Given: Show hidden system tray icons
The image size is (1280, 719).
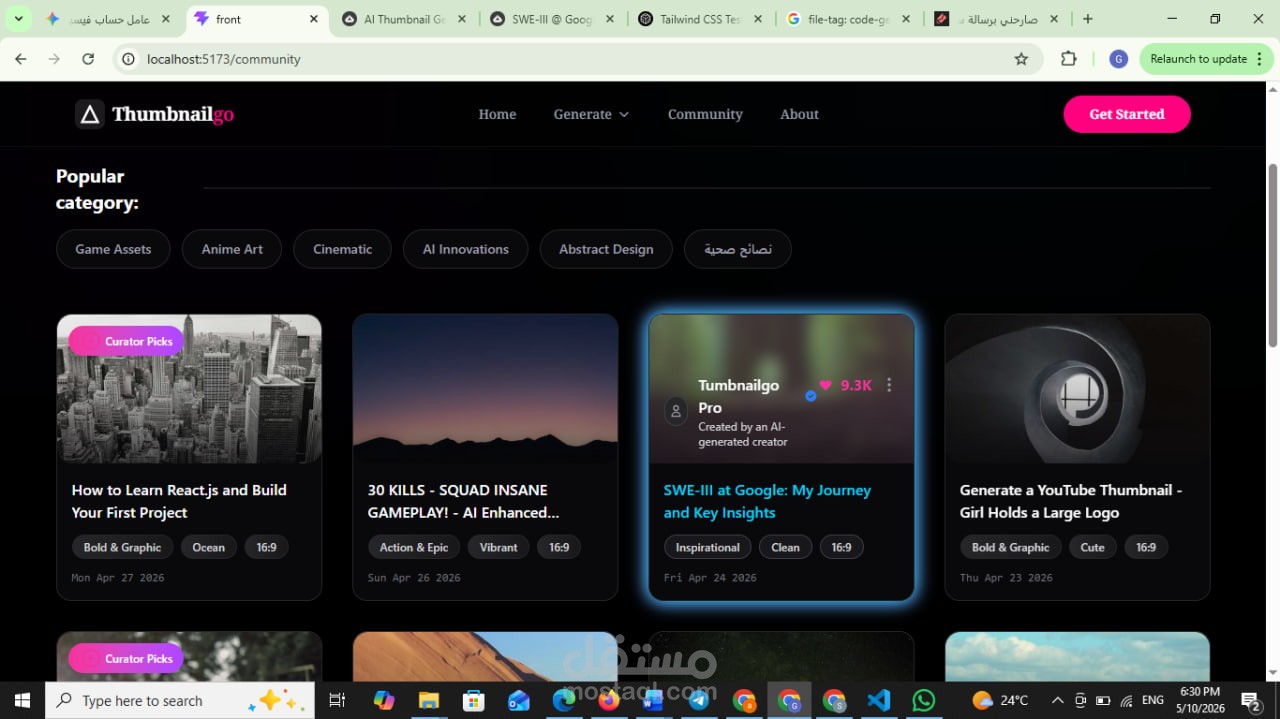Looking at the screenshot, I should click(x=1057, y=700).
